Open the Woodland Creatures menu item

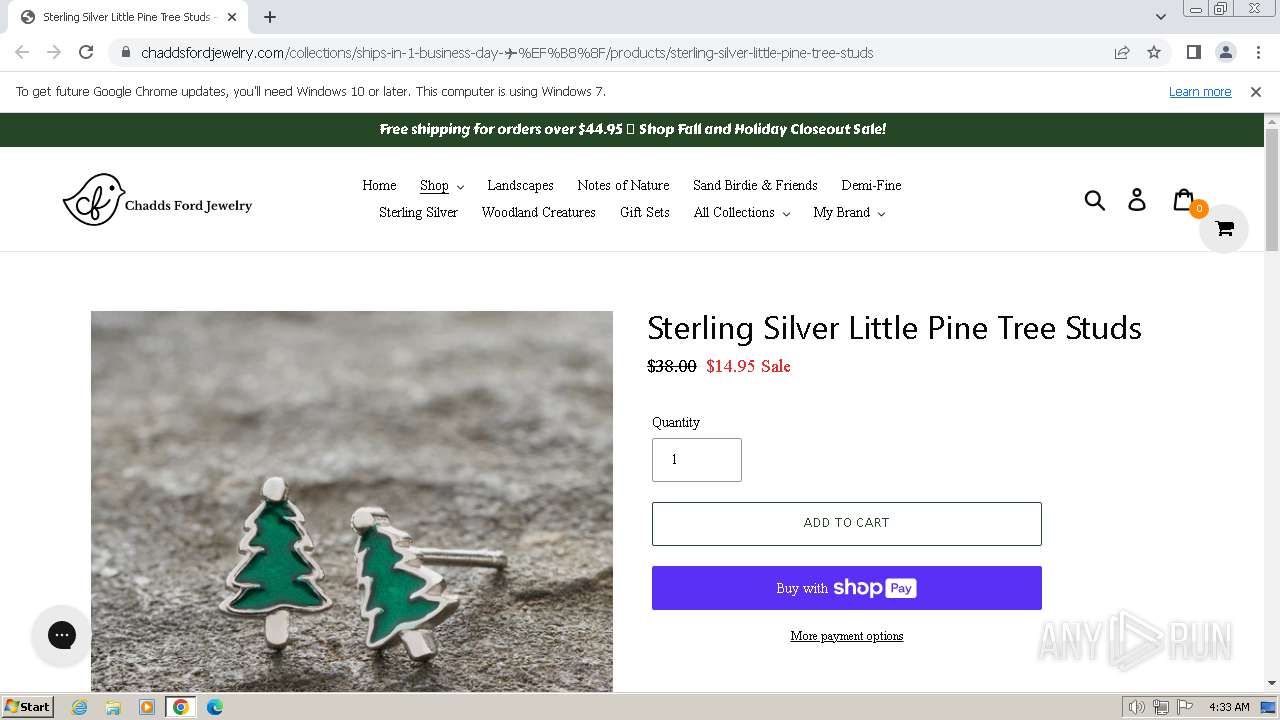[x=538, y=213]
